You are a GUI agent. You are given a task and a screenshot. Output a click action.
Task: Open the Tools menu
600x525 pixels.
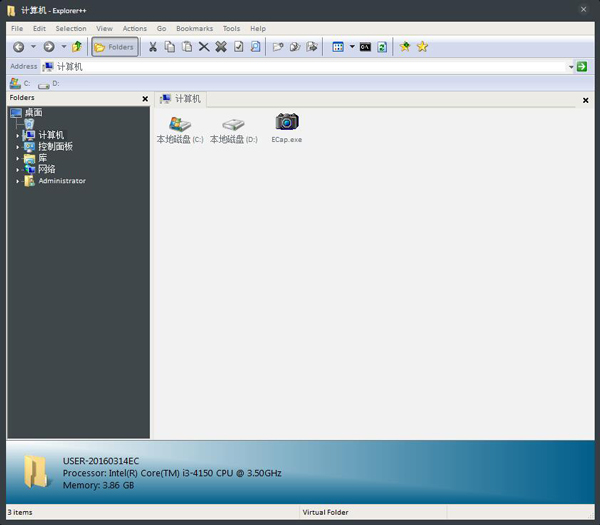point(232,28)
